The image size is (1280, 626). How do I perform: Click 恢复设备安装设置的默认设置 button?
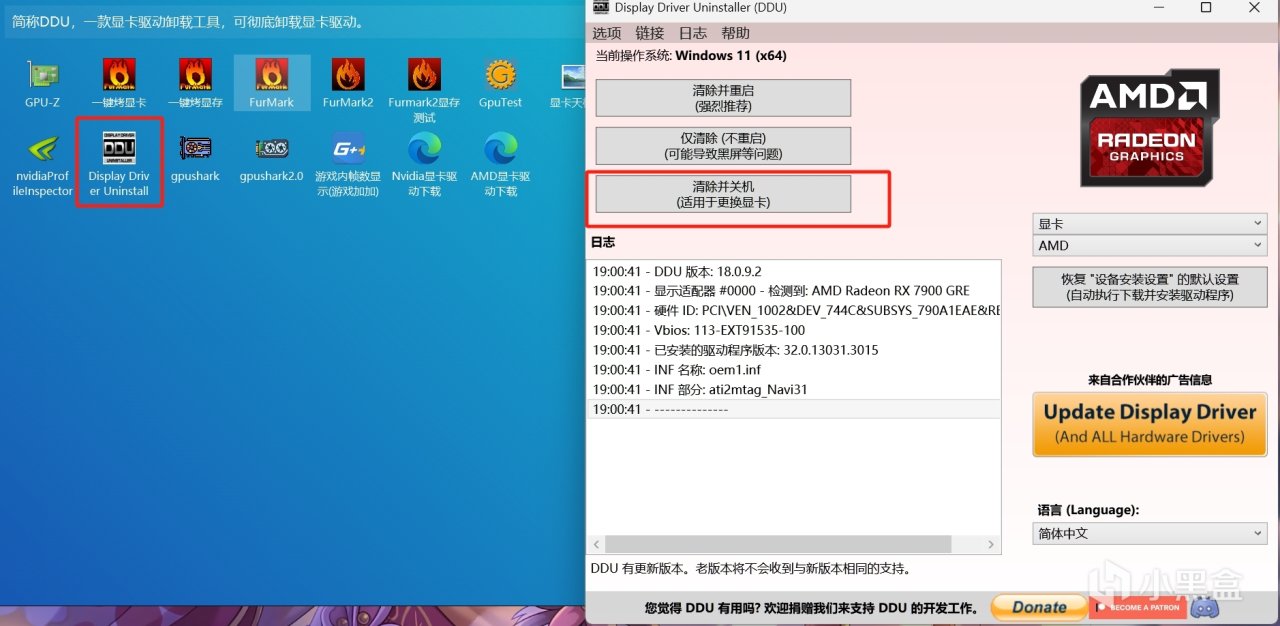coord(1150,287)
